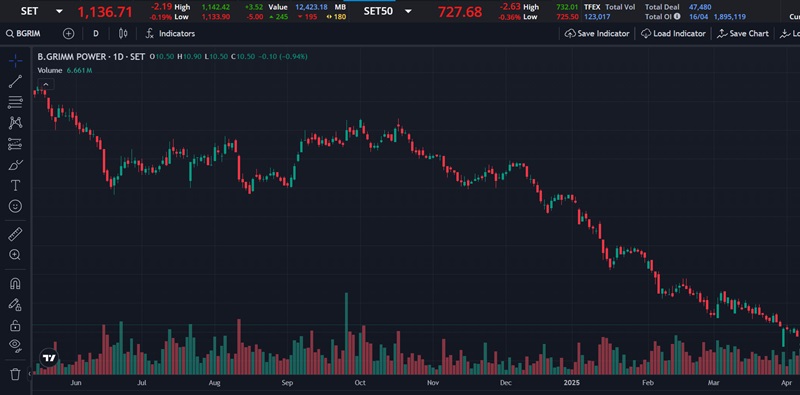Click the Load Indicator button
The width and height of the screenshot is (800, 395).
673,34
